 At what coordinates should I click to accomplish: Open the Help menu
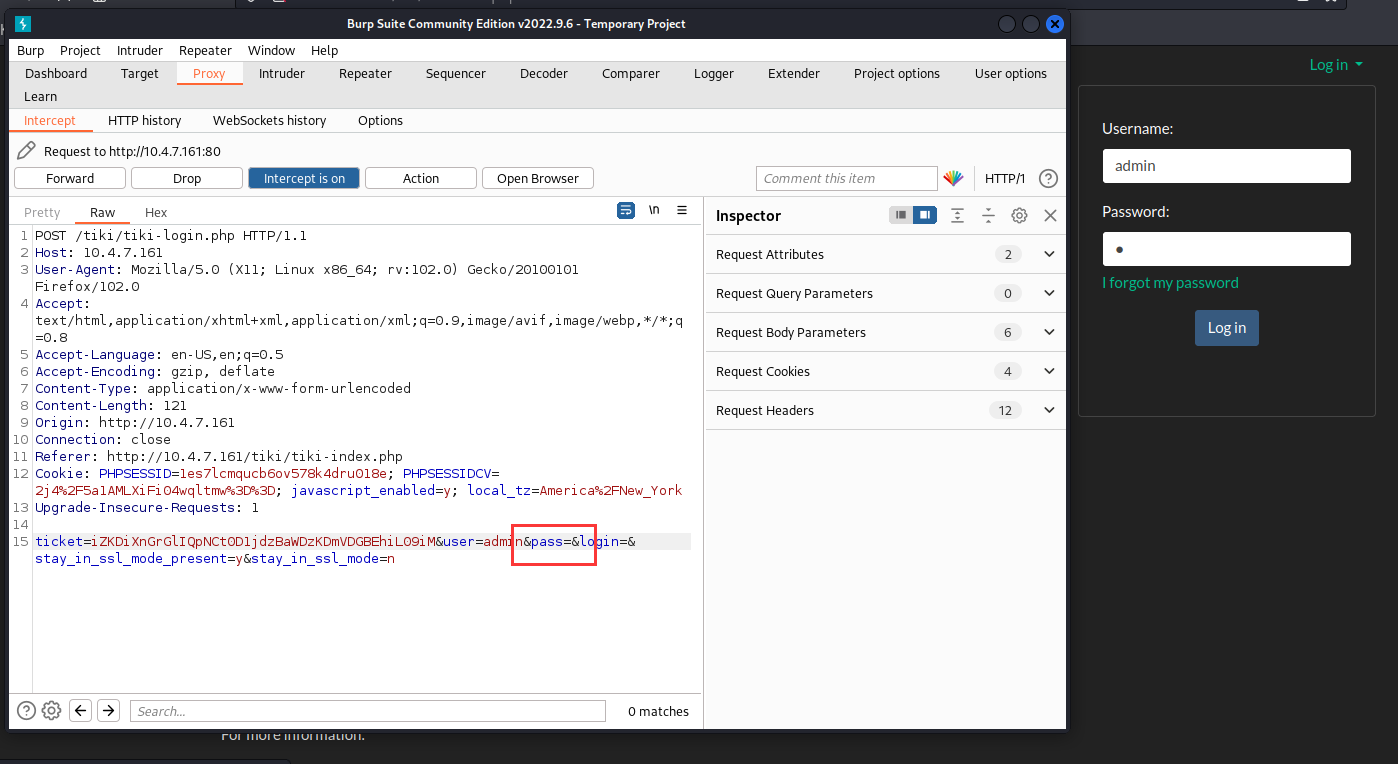point(325,50)
